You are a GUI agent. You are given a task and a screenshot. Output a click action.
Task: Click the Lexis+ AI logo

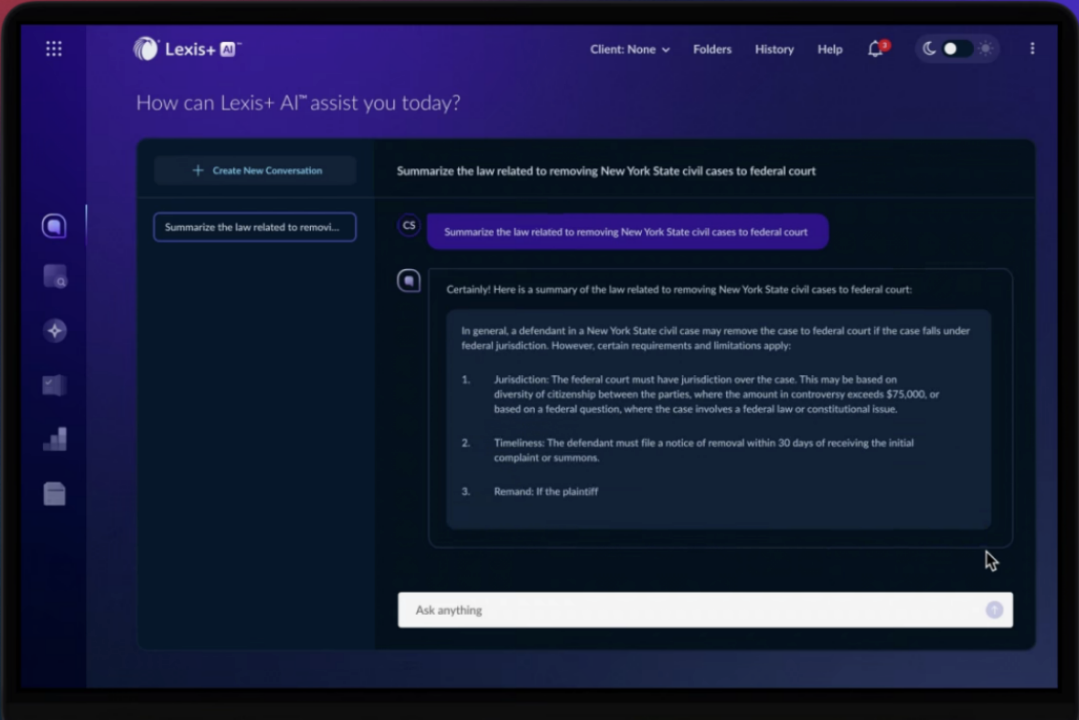[187, 49]
